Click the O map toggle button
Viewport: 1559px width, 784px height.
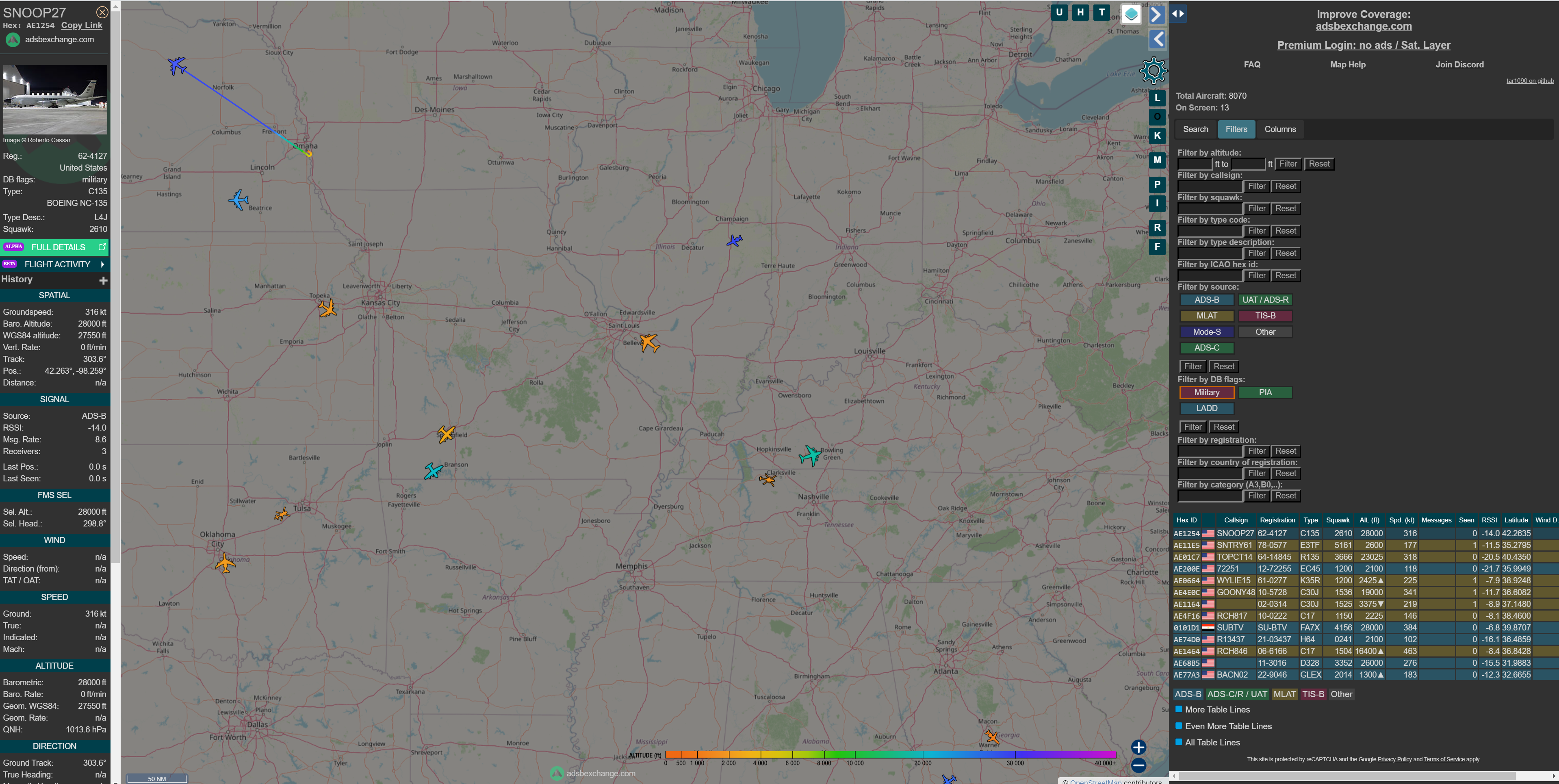coord(1157,117)
